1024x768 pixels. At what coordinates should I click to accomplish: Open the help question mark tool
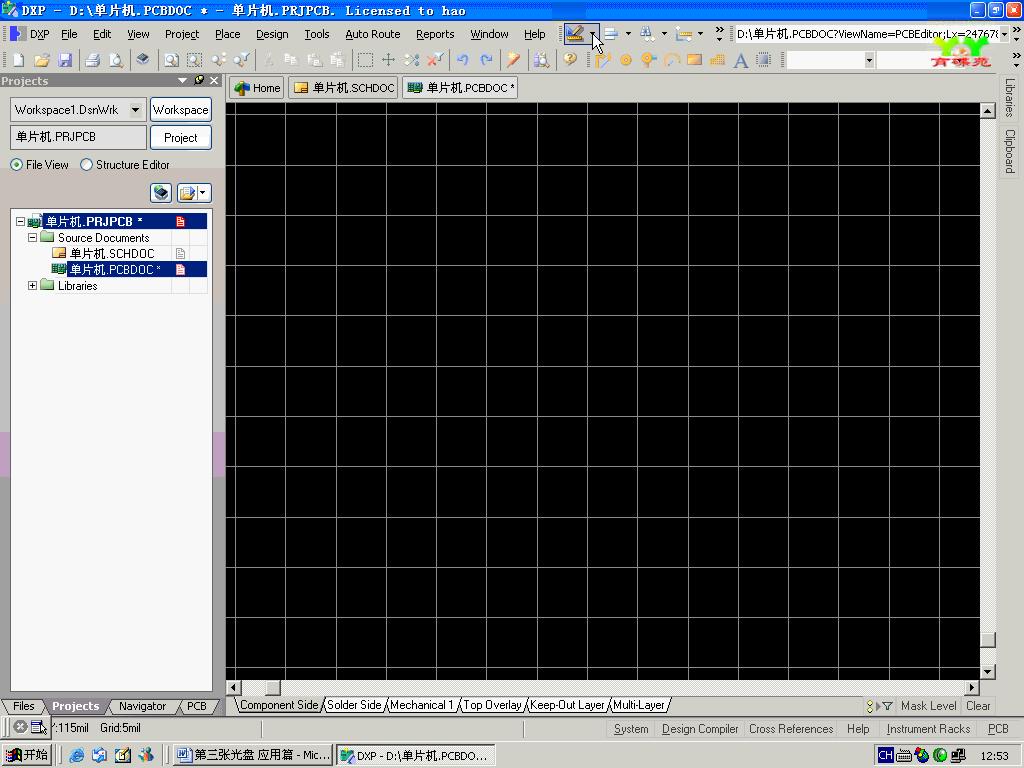[x=570, y=60]
